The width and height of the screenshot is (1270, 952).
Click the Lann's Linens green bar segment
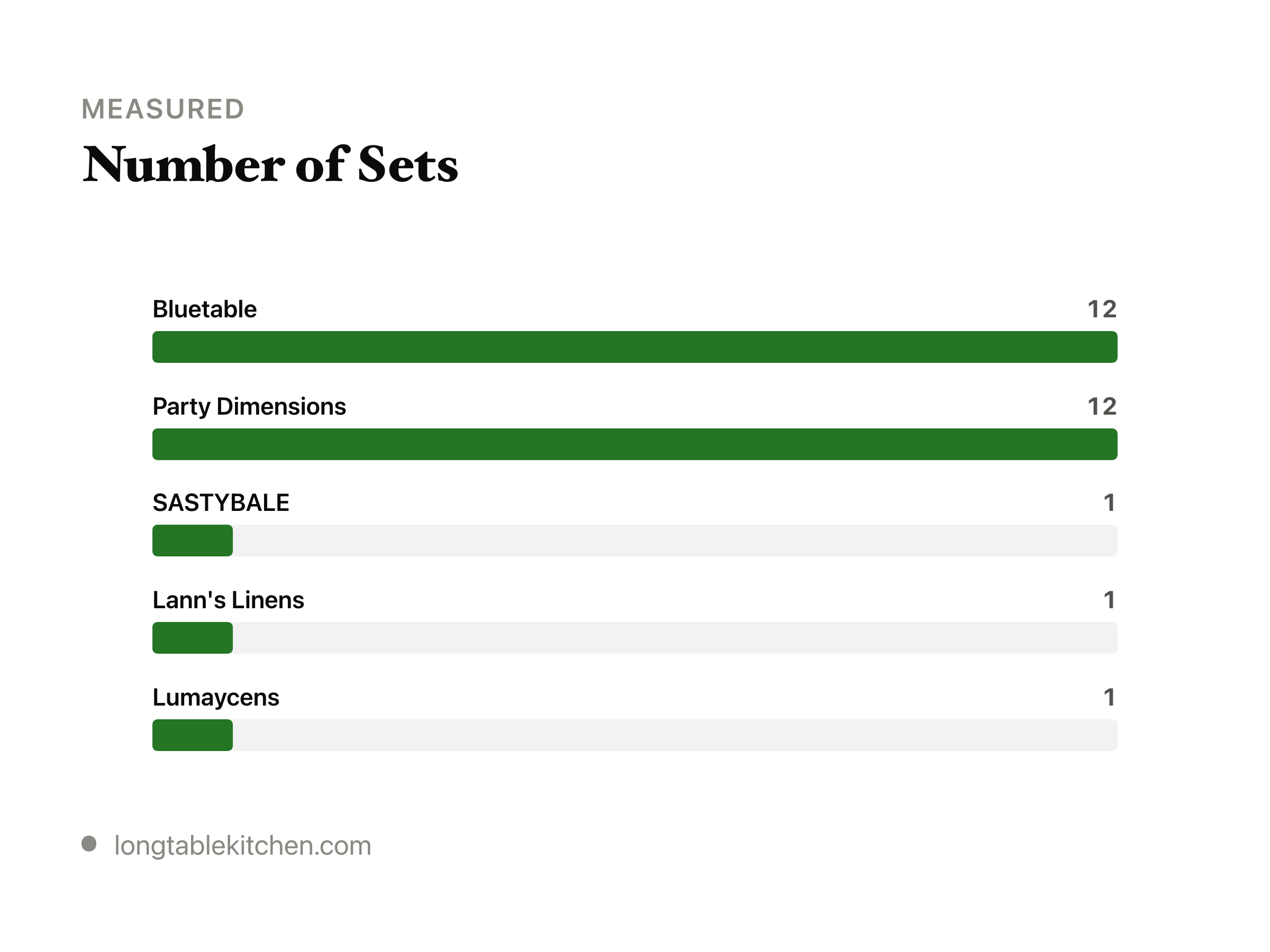pos(192,637)
